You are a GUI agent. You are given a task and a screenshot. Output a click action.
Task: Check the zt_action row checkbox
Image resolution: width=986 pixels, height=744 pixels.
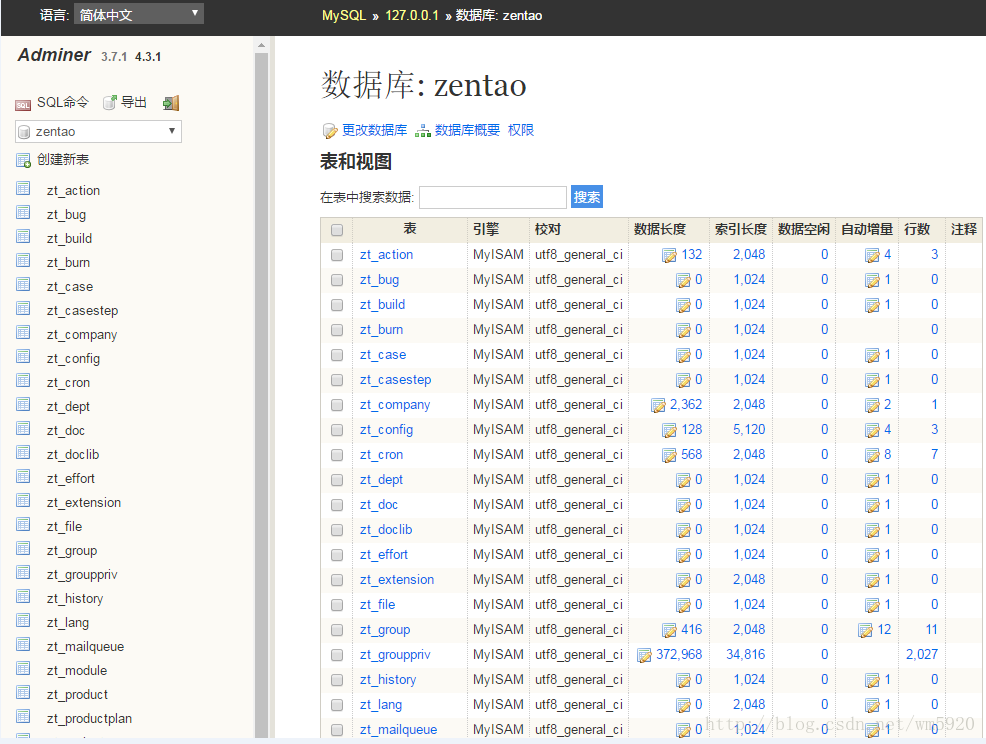coord(337,255)
